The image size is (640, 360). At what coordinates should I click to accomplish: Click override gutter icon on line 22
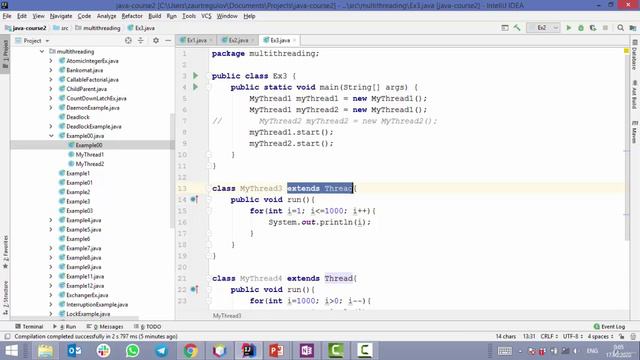click(x=194, y=289)
